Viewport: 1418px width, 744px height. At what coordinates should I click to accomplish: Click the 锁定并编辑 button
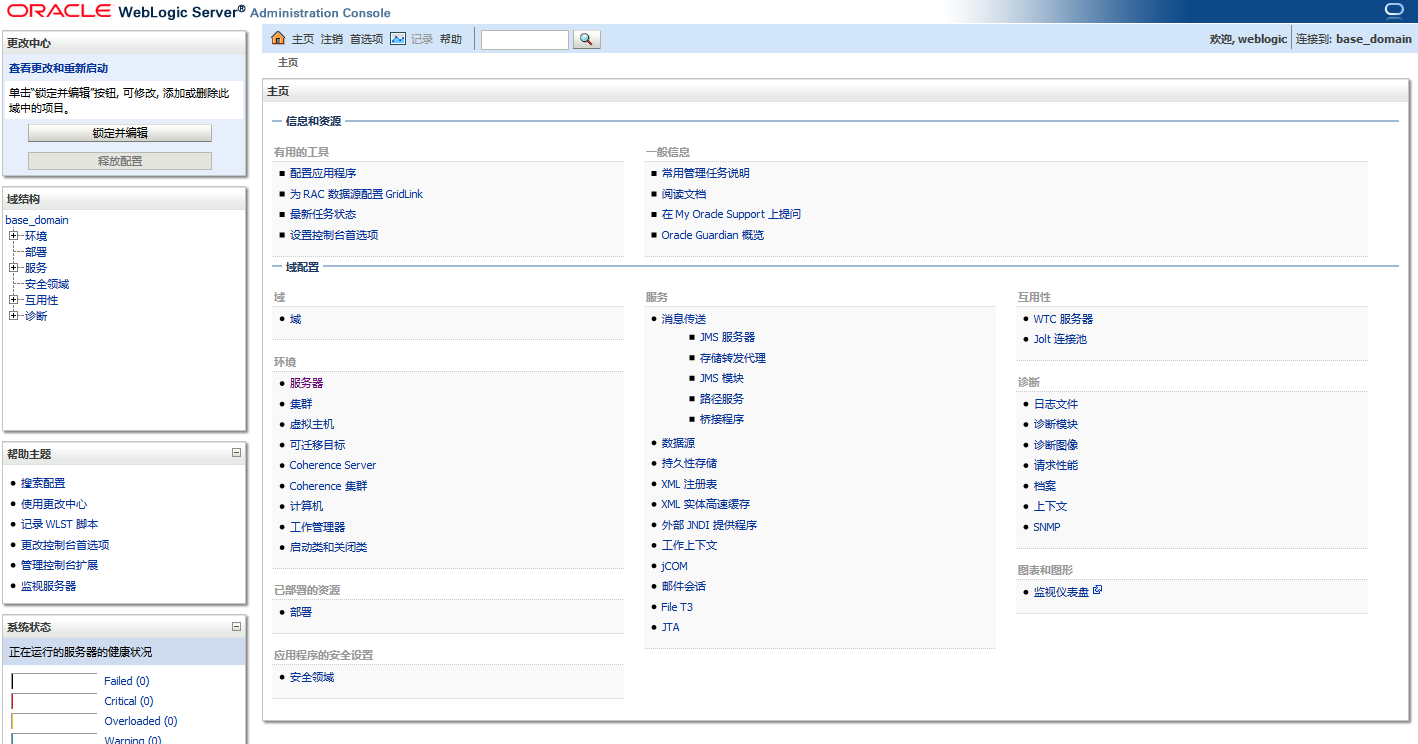pos(120,133)
